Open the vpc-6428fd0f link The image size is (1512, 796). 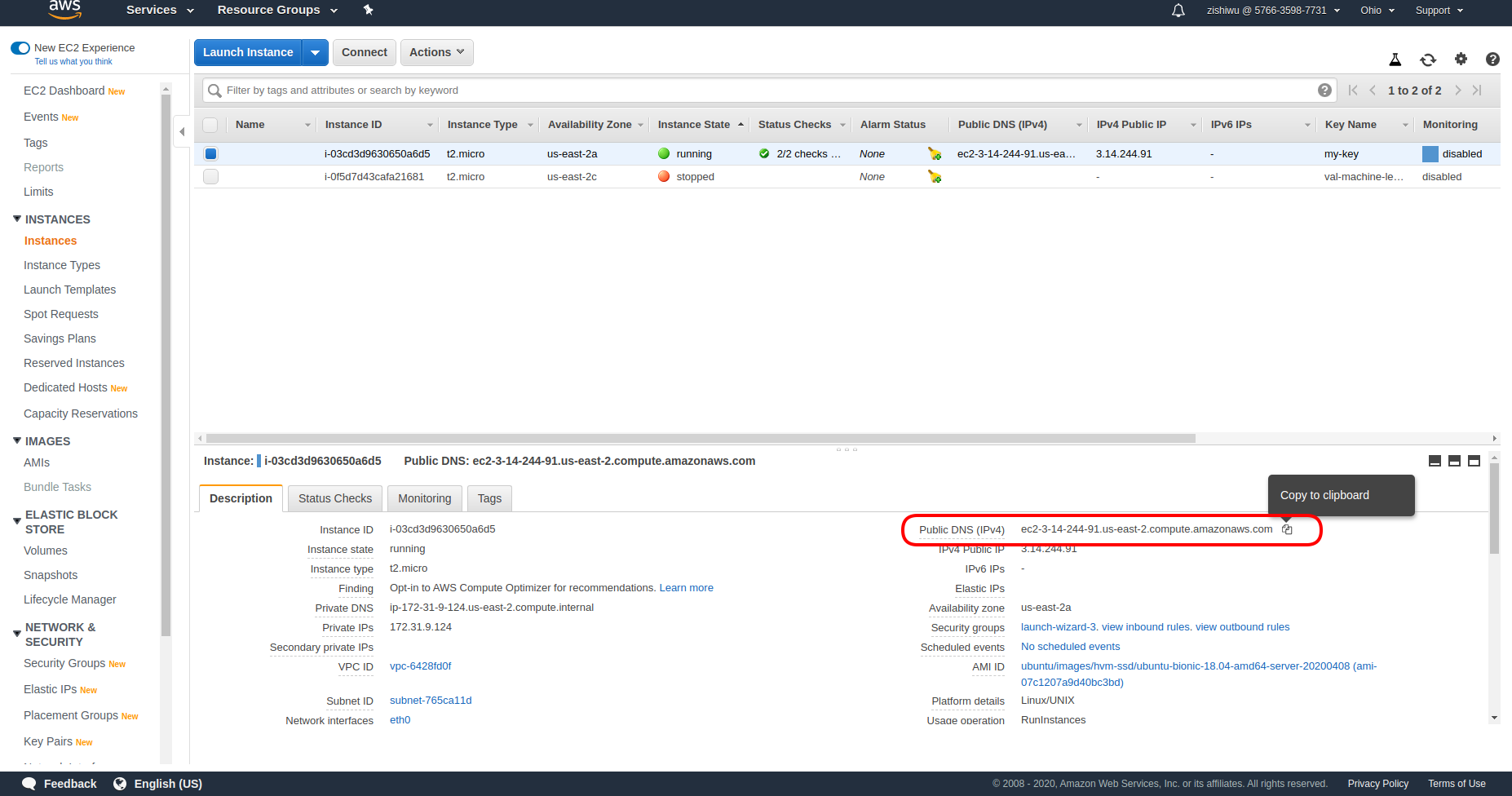pos(420,666)
